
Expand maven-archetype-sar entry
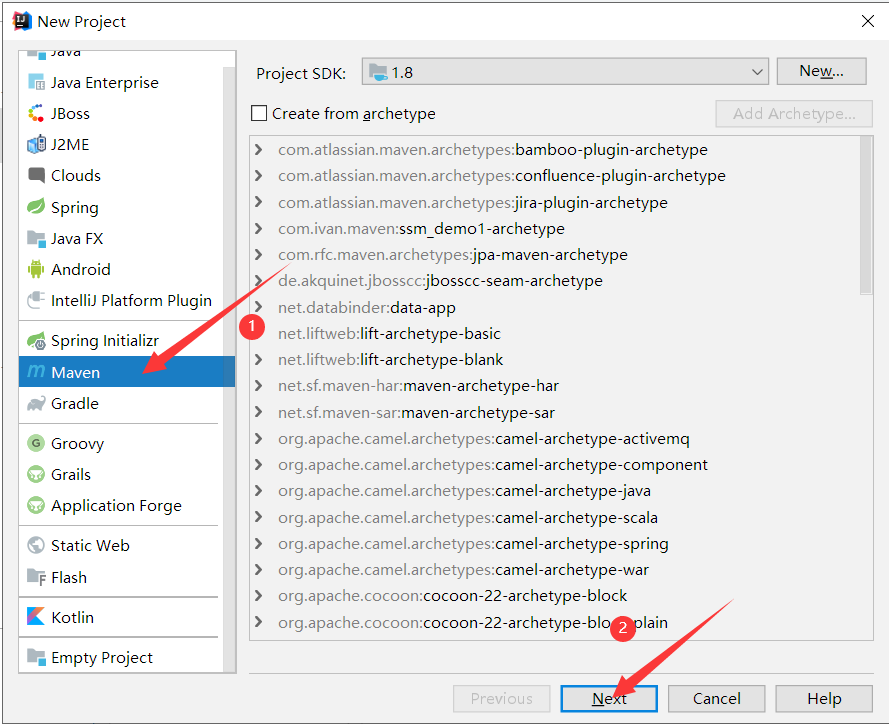coord(259,413)
